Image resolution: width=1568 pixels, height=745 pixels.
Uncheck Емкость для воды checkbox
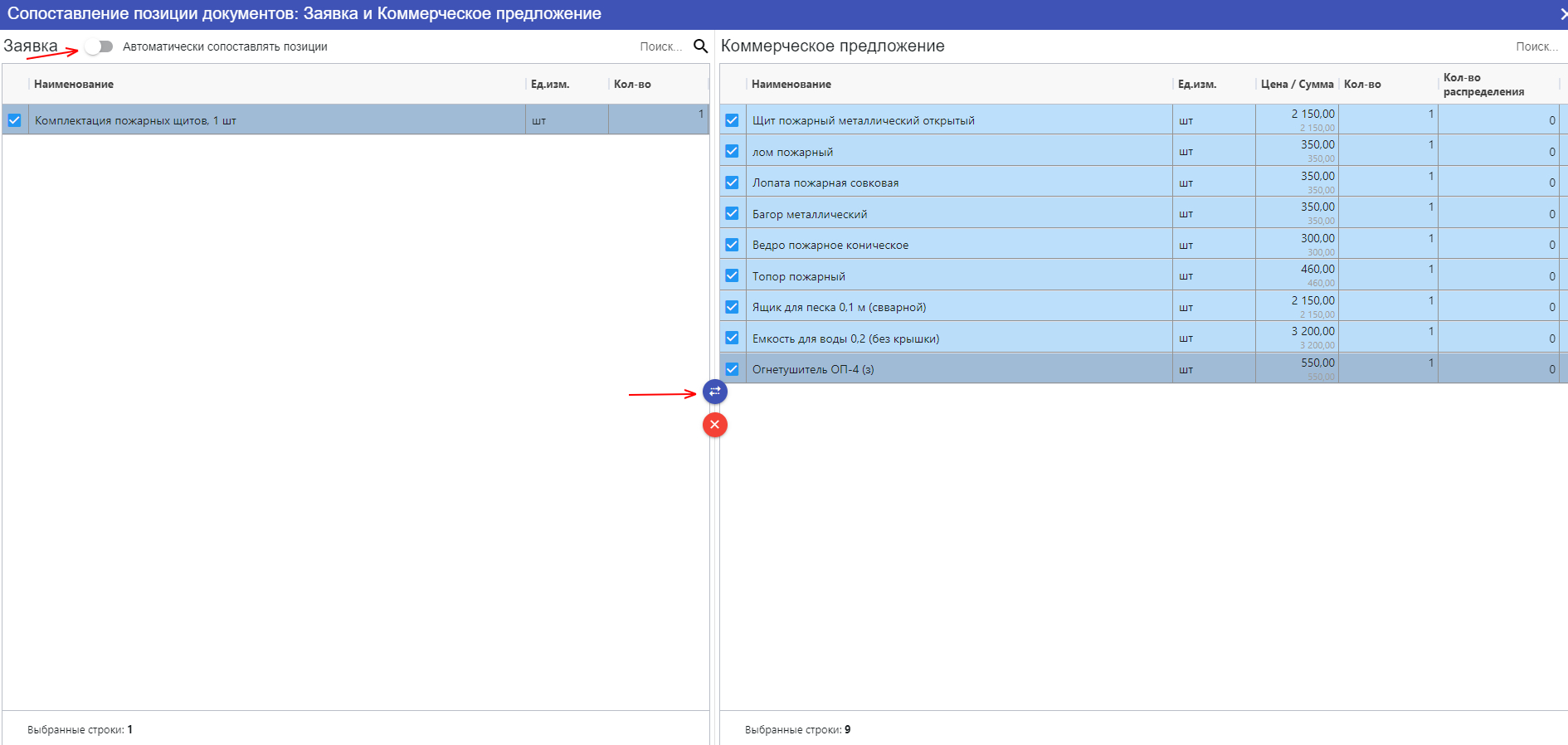pyautogui.click(x=732, y=338)
